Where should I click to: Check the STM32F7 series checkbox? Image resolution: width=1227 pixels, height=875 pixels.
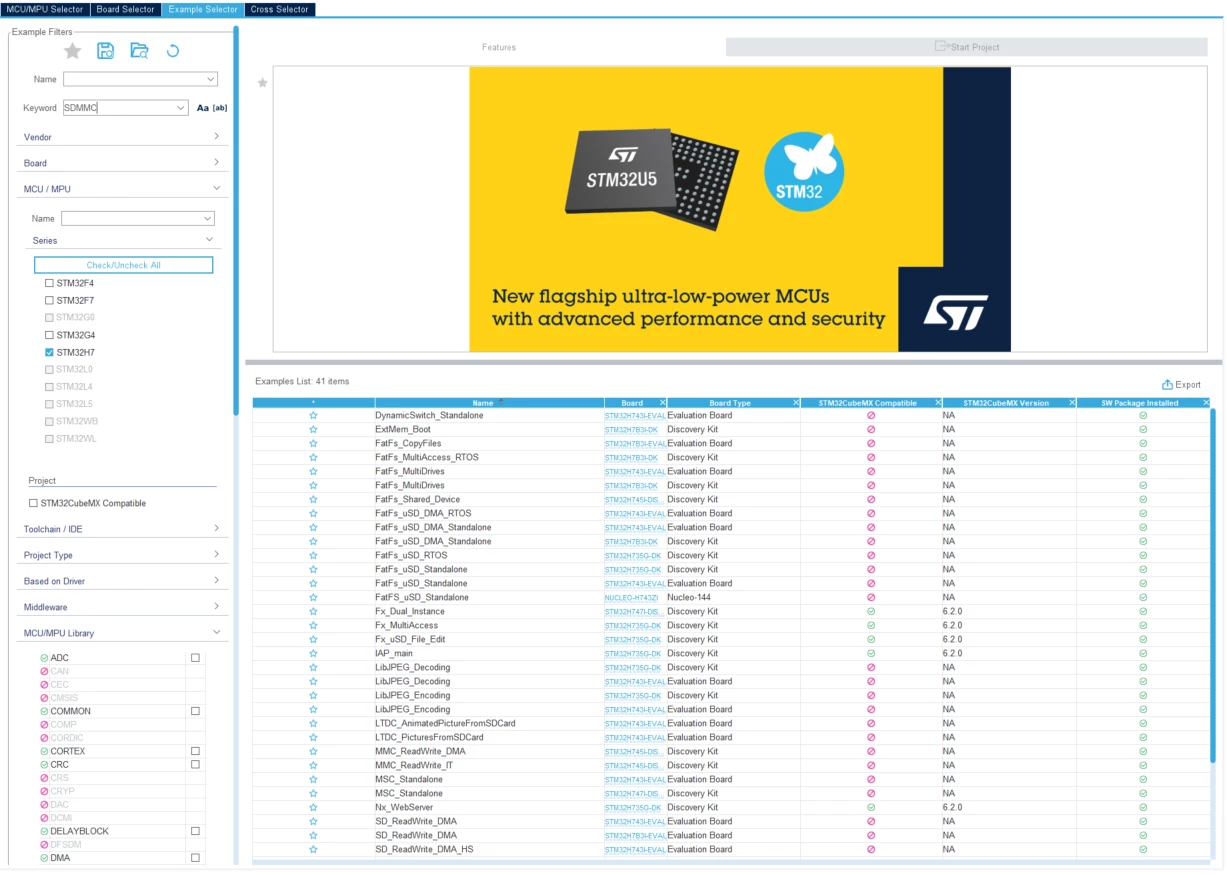click(49, 300)
